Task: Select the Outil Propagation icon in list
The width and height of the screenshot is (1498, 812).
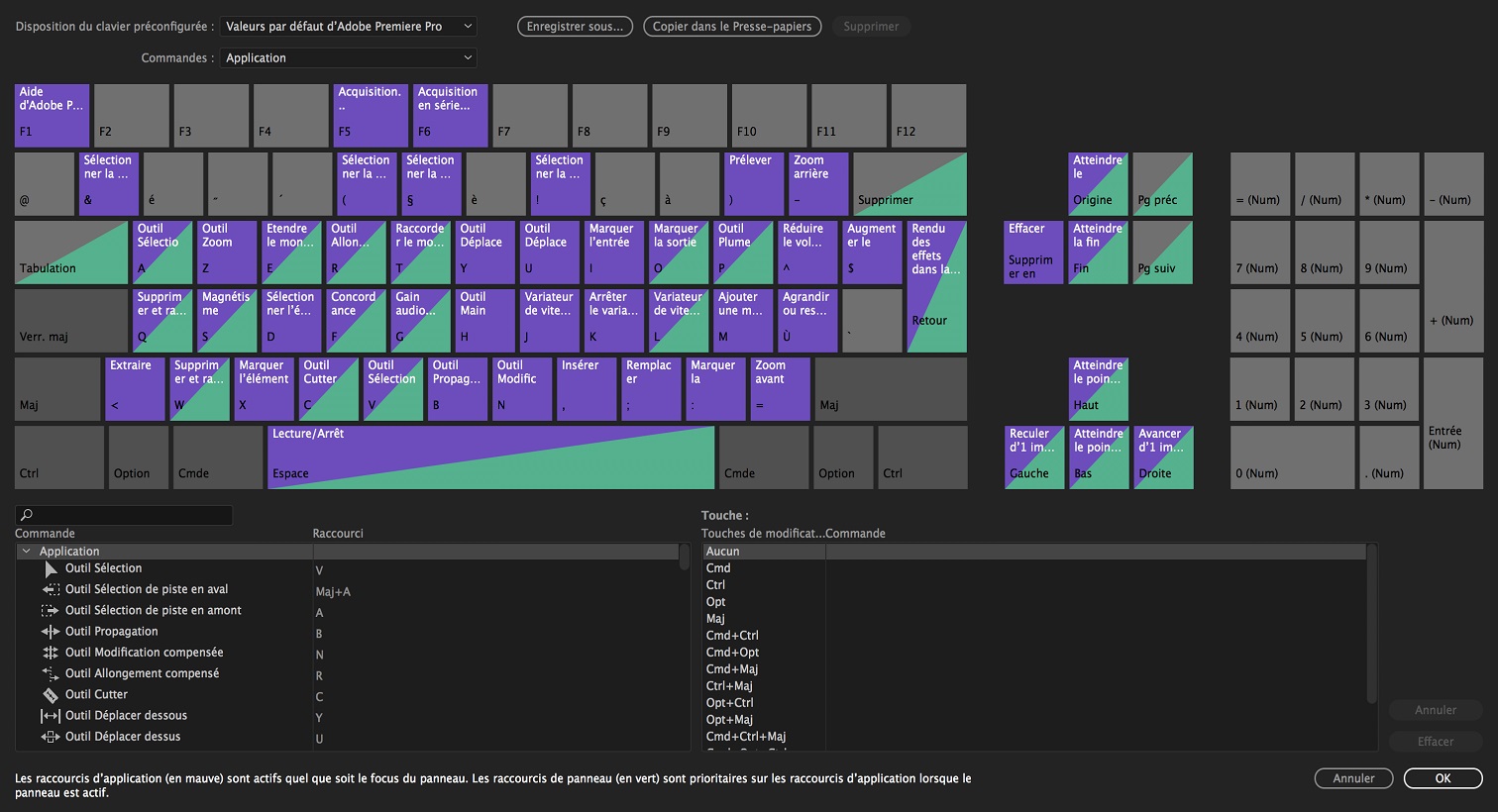Action: [51, 632]
